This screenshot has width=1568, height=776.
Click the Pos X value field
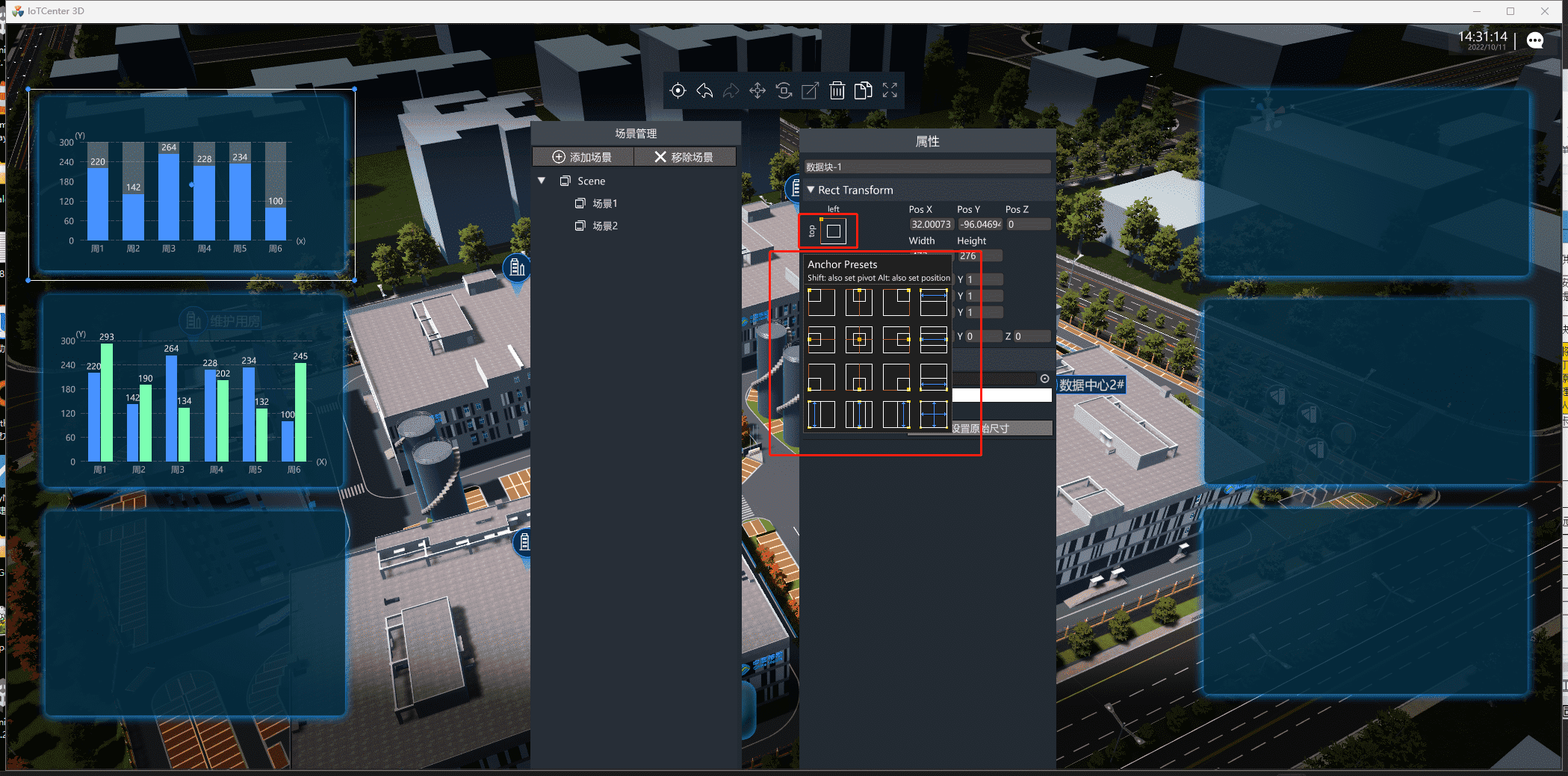[x=931, y=224]
